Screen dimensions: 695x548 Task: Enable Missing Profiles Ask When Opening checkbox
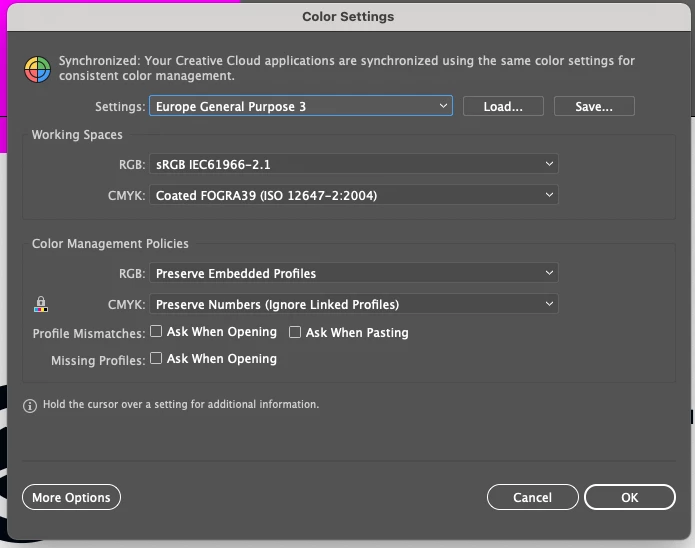point(156,358)
